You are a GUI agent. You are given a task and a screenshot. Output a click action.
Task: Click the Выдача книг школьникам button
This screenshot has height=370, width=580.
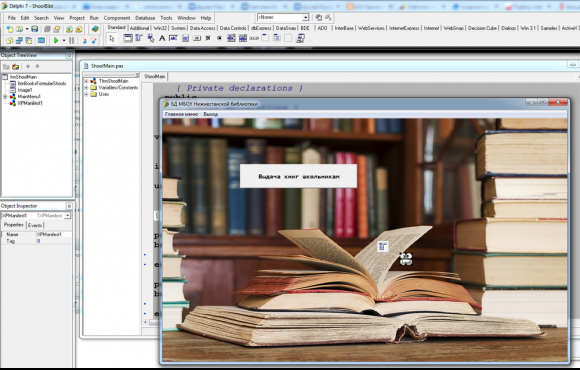pyautogui.click(x=299, y=176)
